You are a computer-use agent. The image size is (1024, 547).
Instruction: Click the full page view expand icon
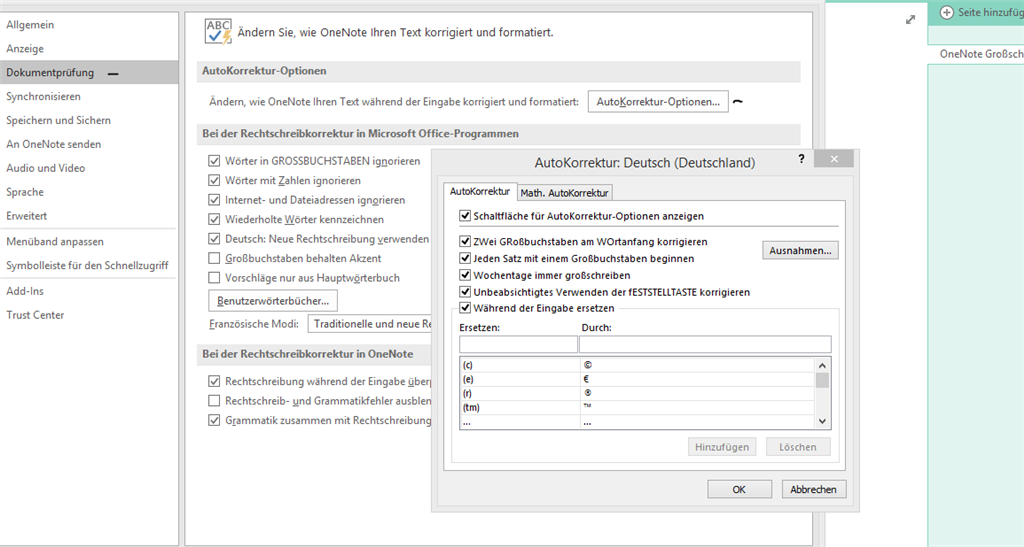(x=910, y=20)
